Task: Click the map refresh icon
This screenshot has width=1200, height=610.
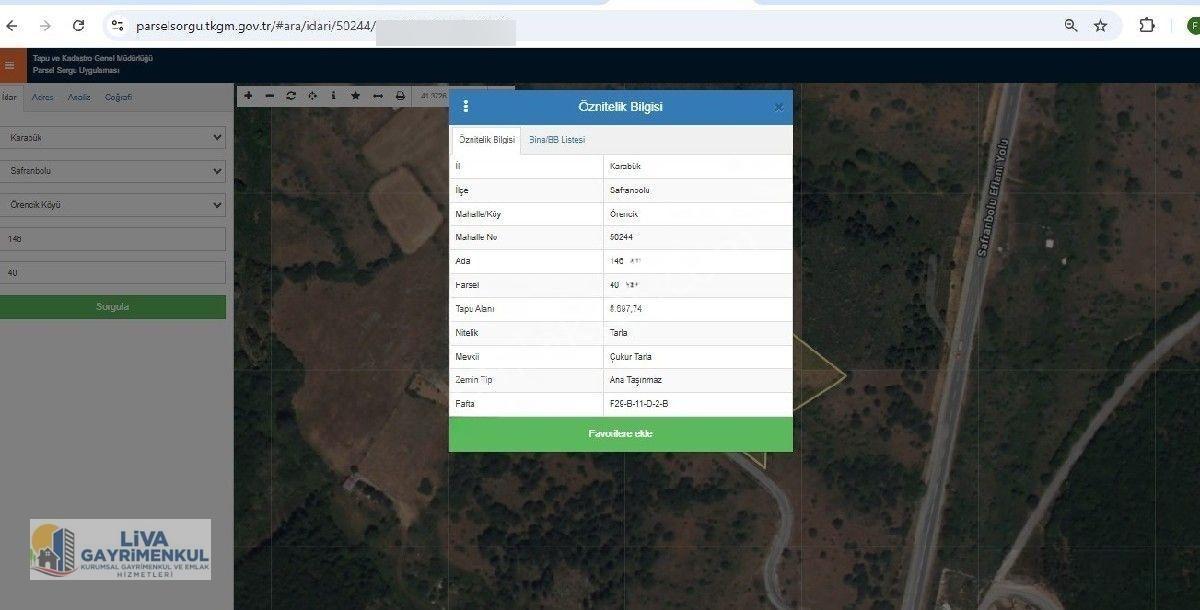Action: 291,96
